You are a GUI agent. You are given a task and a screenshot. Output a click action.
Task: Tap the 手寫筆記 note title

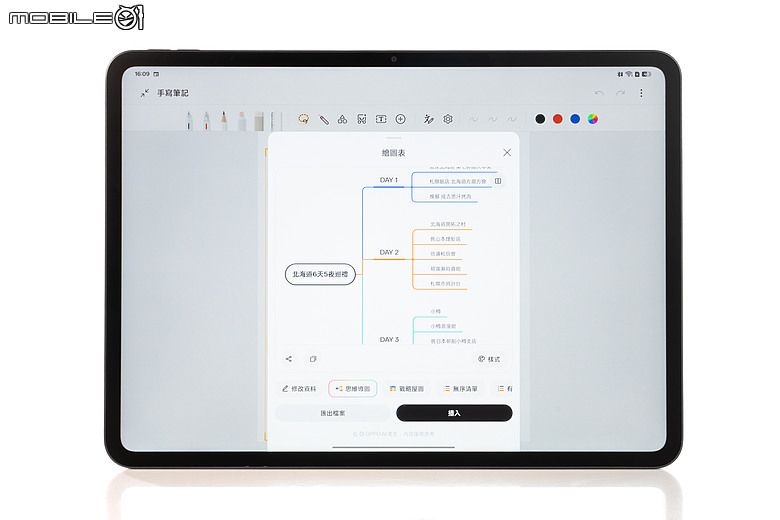(x=173, y=93)
